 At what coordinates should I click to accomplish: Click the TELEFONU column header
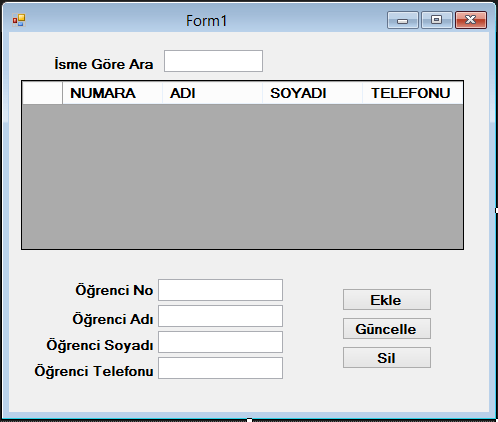413,93
